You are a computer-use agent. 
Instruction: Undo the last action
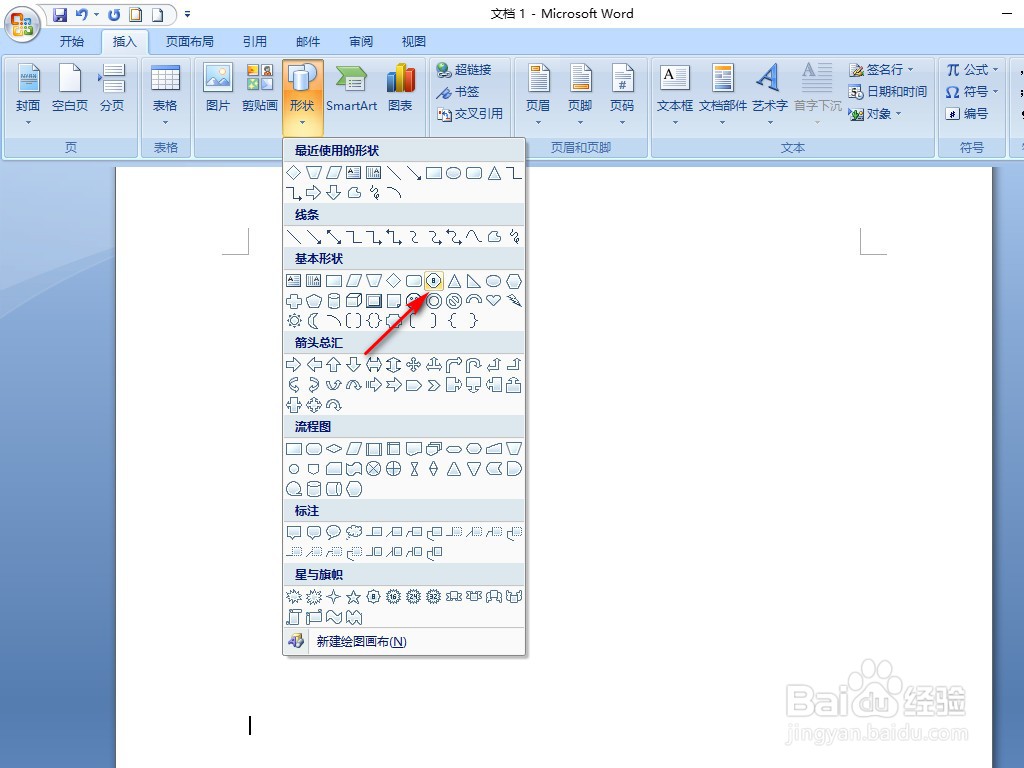click(81, 14)
